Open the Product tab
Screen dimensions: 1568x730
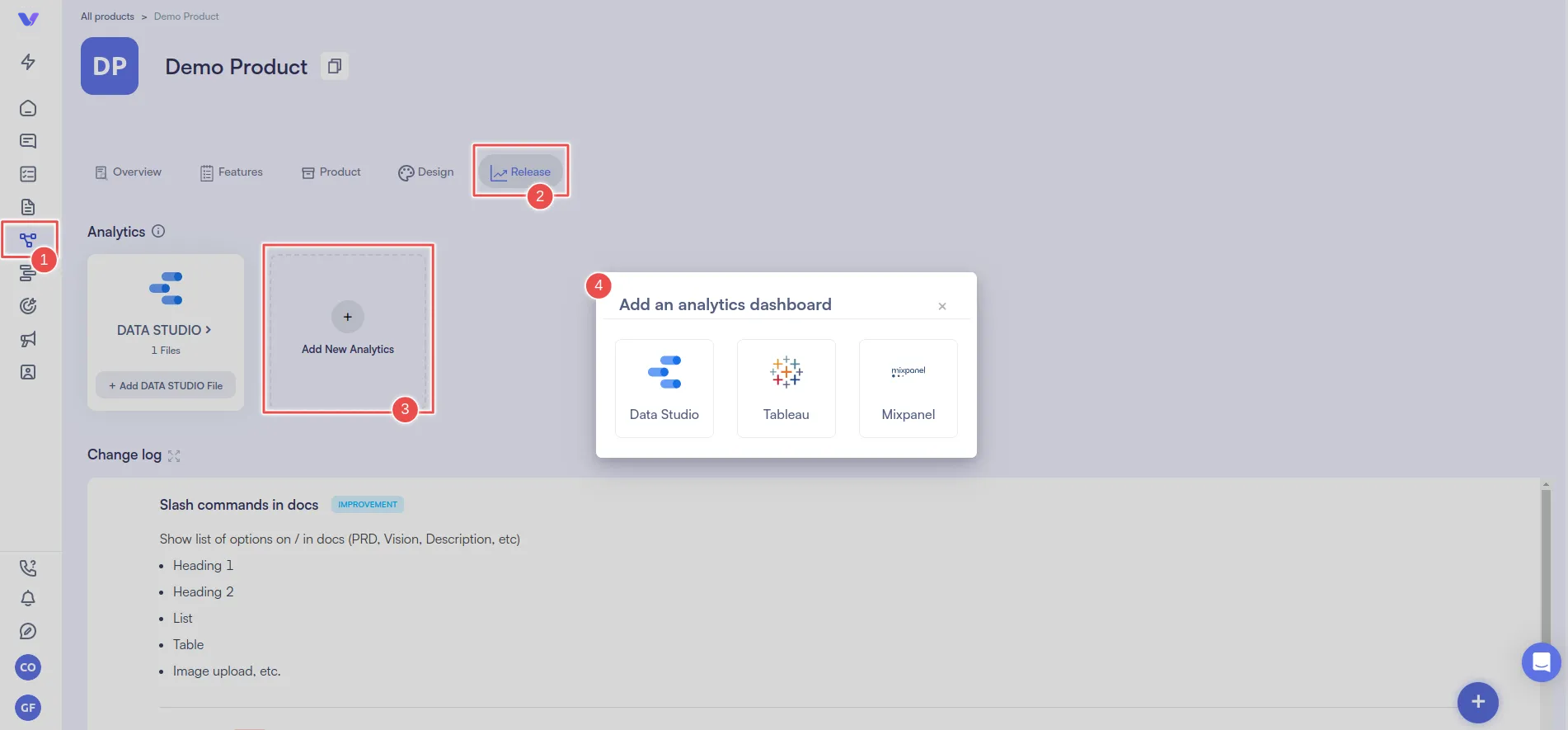coord(331,172)
